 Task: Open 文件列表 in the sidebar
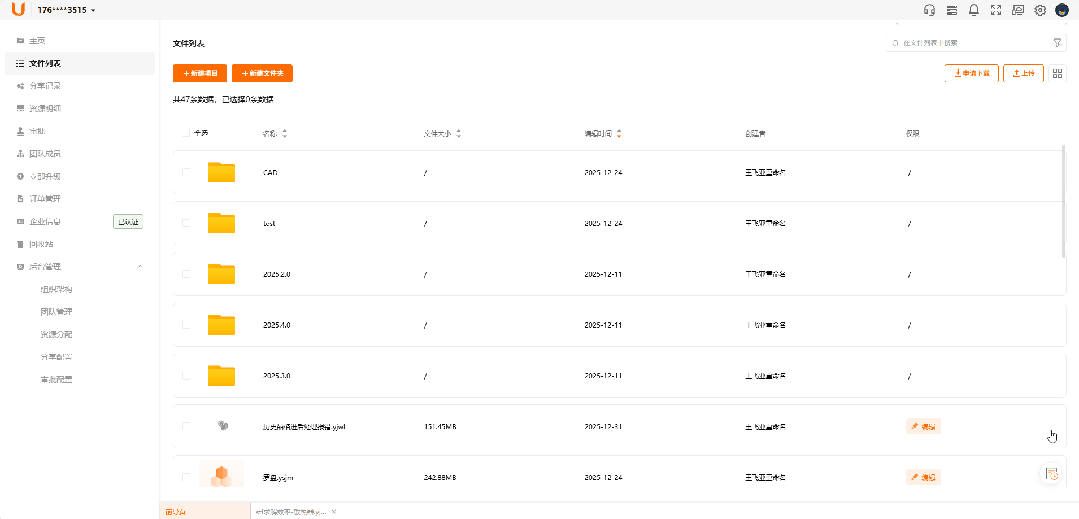(44, 63)
